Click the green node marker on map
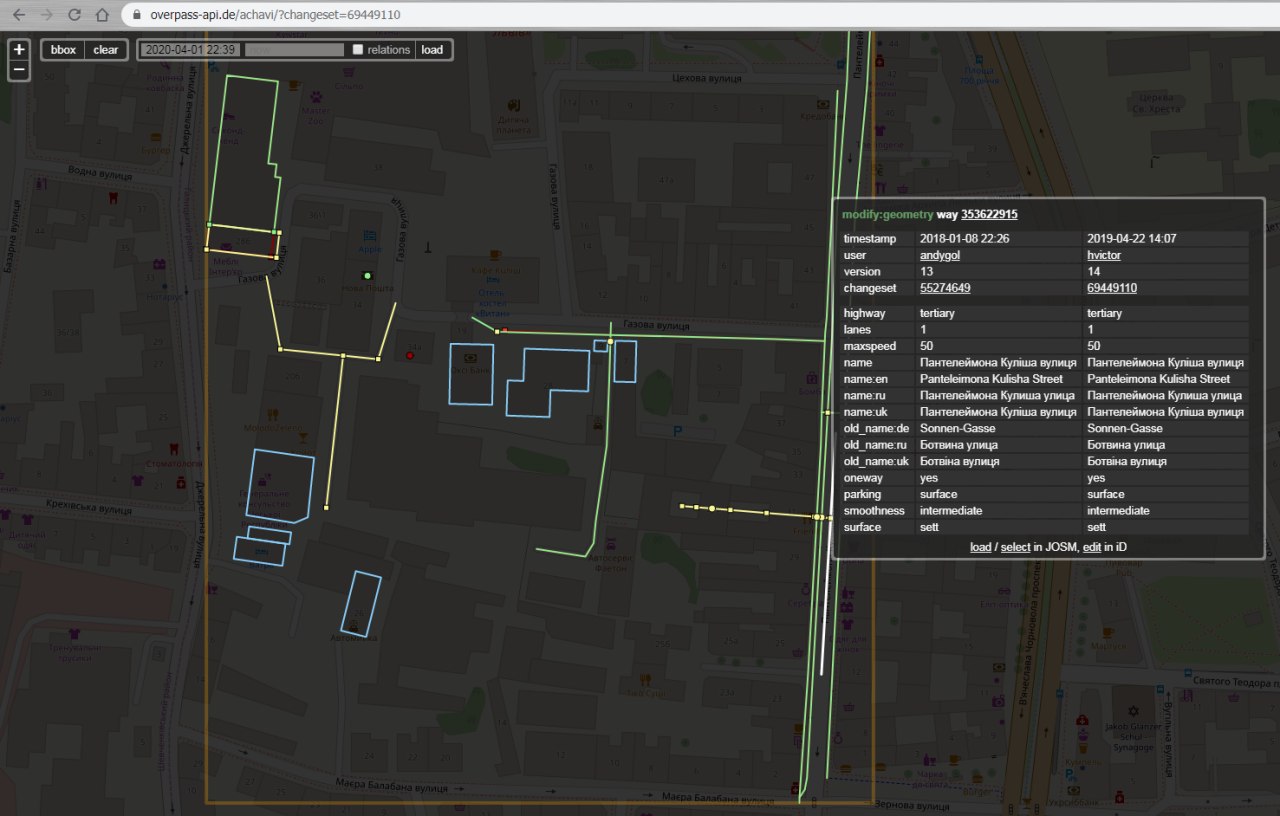This screenshot has height=816, width=1280. click(368, 275)
